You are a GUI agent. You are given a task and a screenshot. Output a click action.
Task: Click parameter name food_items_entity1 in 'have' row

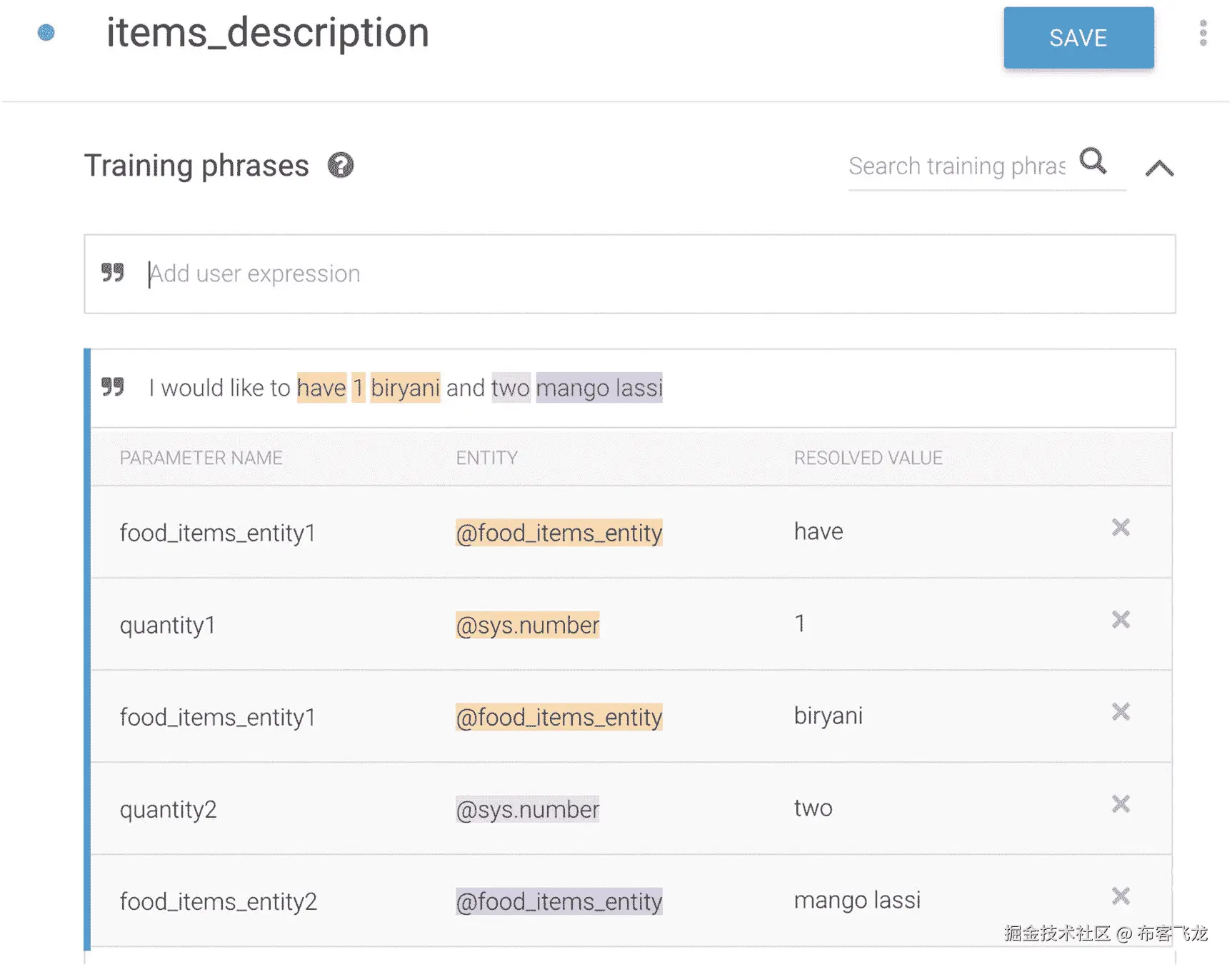pyautogui.click(x=217, y=533)
